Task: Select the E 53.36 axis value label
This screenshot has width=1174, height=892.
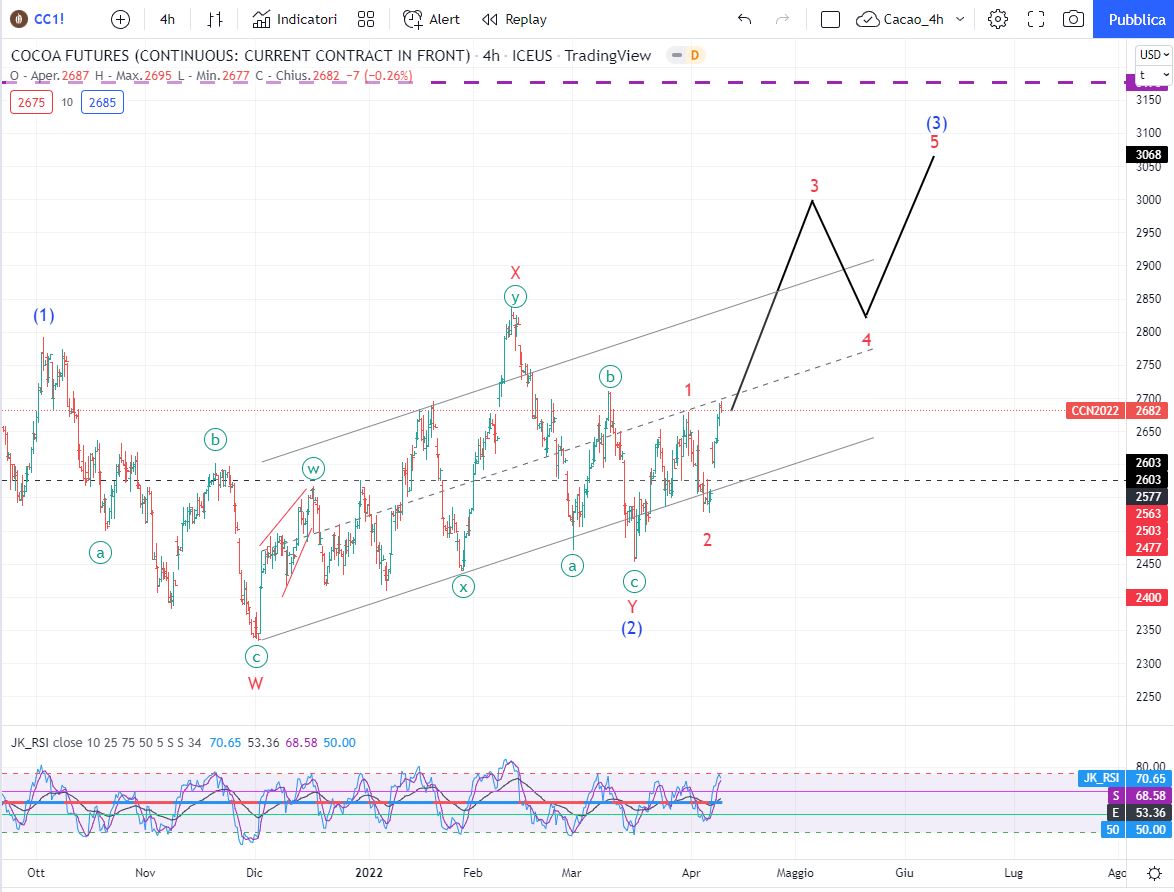Action: tap(1138, 813)
